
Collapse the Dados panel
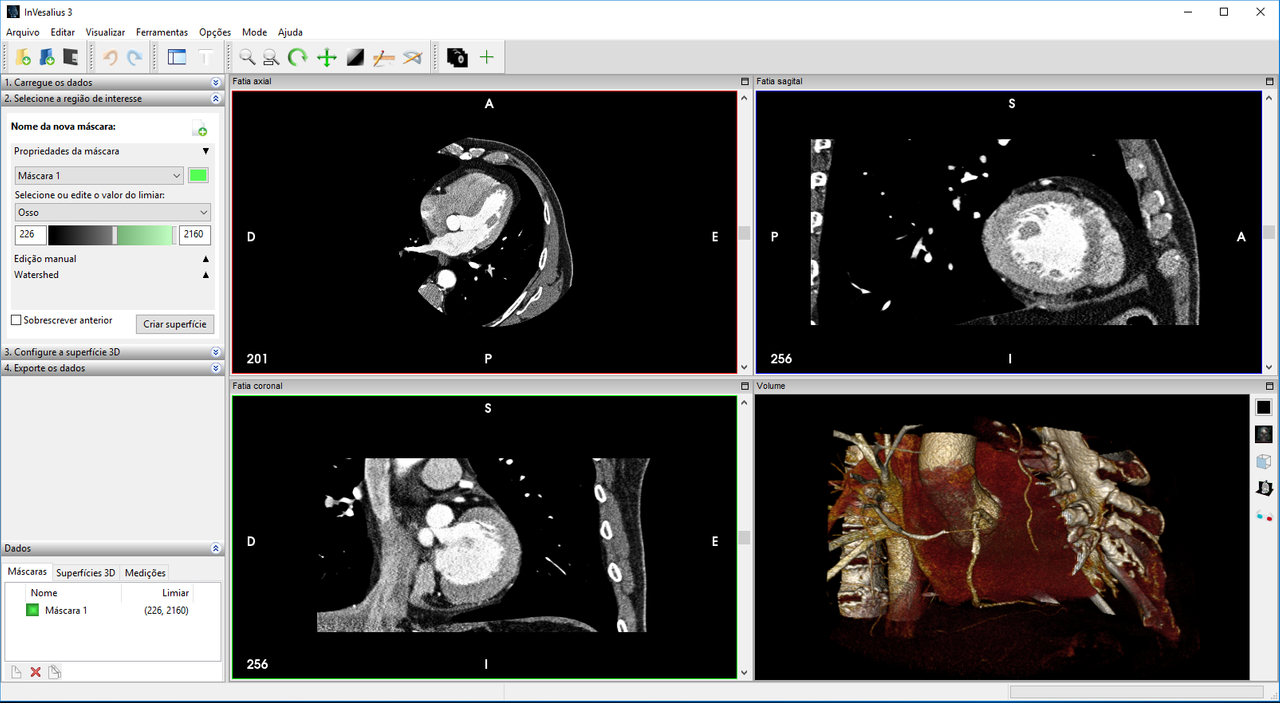(216, 548)
